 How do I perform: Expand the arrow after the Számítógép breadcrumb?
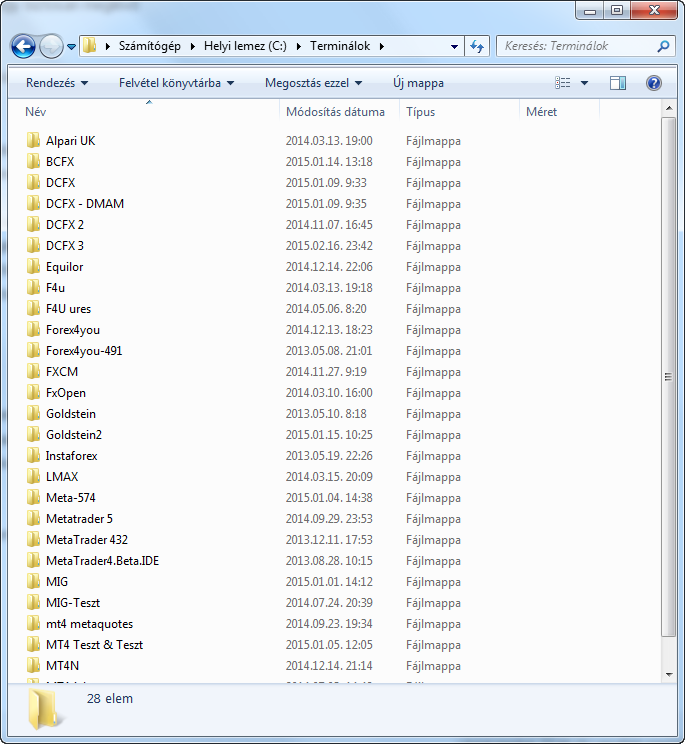tap(193, 46)
